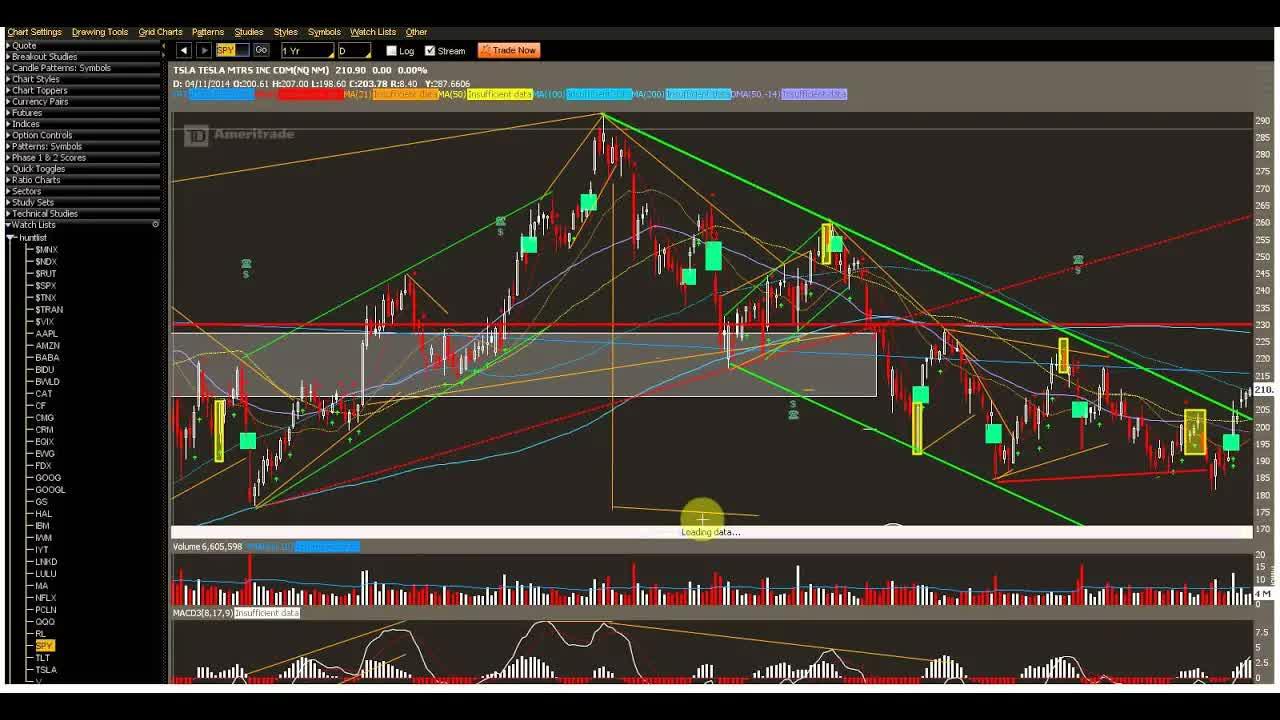Screen dimensions: 1280x720
Task: Select CMG in the huntlist
Action: (x=44, y=418)
